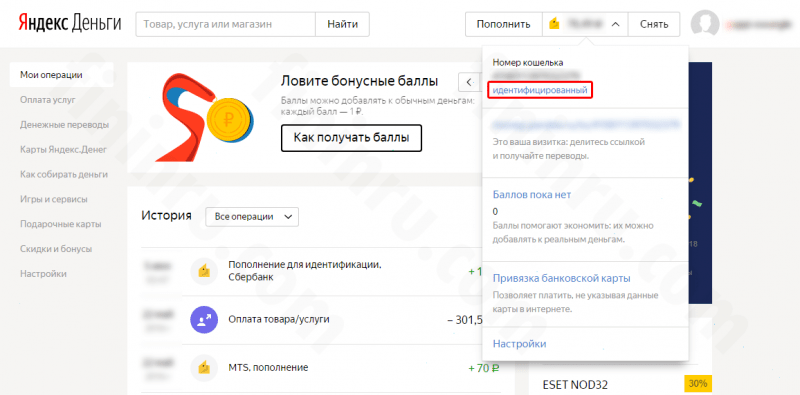This screenshot has height=395, width=800.
Task: Open the Привязка банковской карты link
Action: coord(562,278)
